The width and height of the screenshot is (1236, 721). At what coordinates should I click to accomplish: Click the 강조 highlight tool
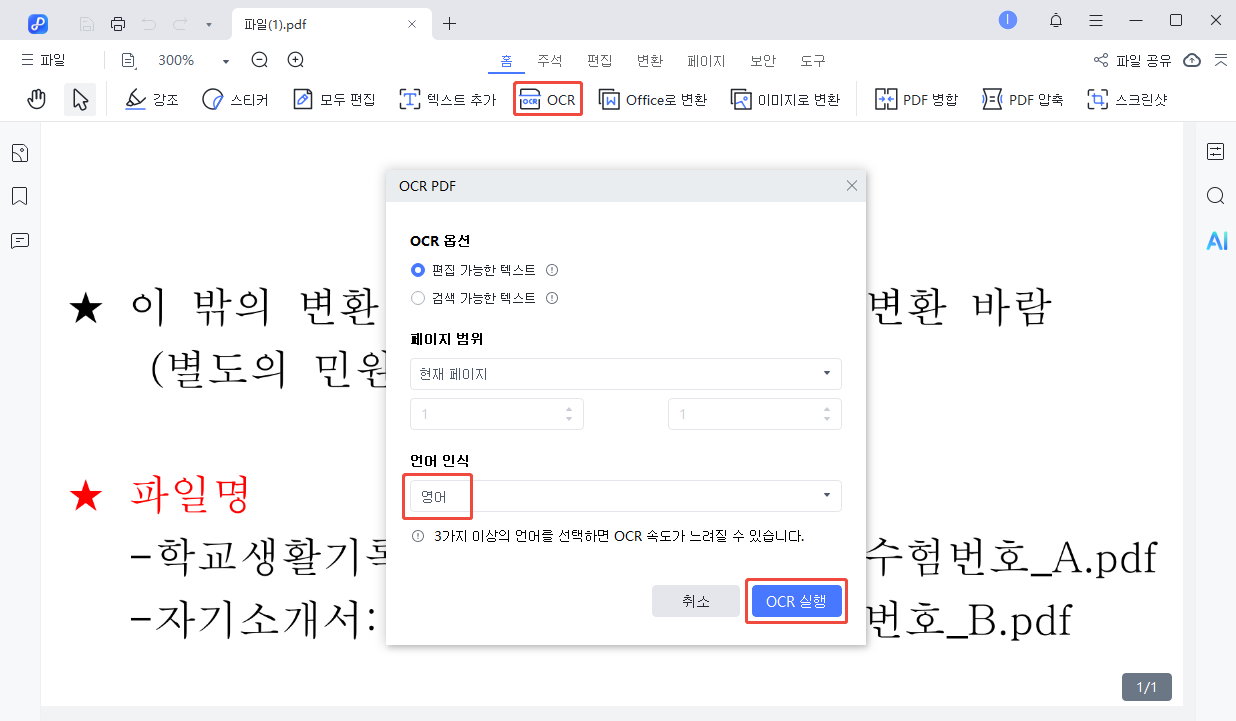click(153, 99)
